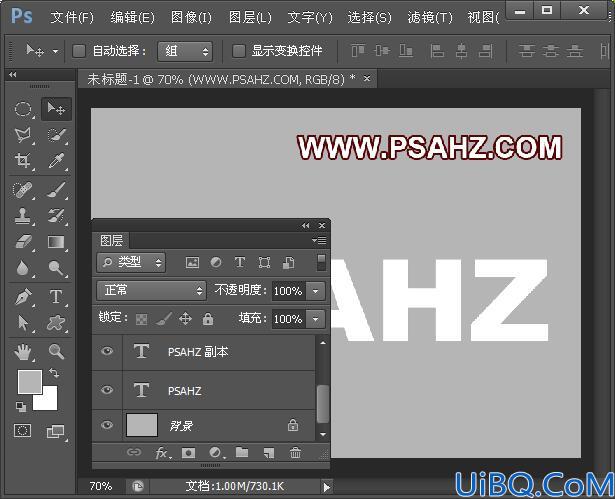
Task: Open the 组 auto-select dropdown
Action: (x=185, y=51)
